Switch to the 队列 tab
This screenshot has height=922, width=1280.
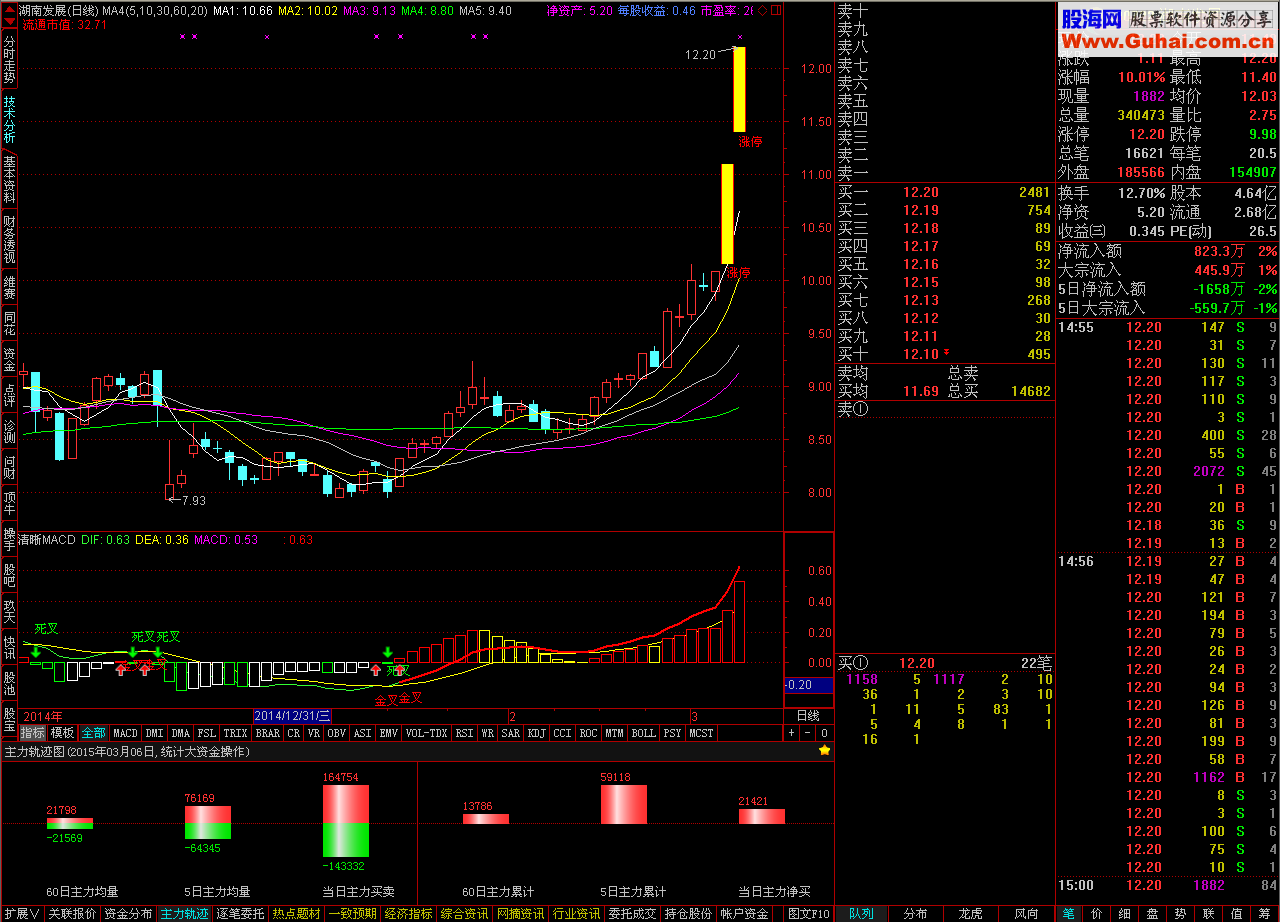pyautogui.click(x=861, y=914)
